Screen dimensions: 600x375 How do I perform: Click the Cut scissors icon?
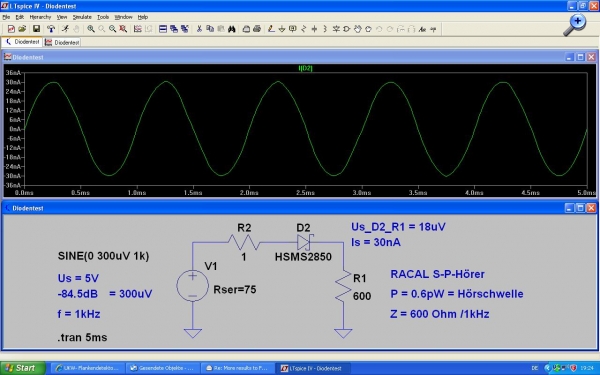tap(199, 29)
